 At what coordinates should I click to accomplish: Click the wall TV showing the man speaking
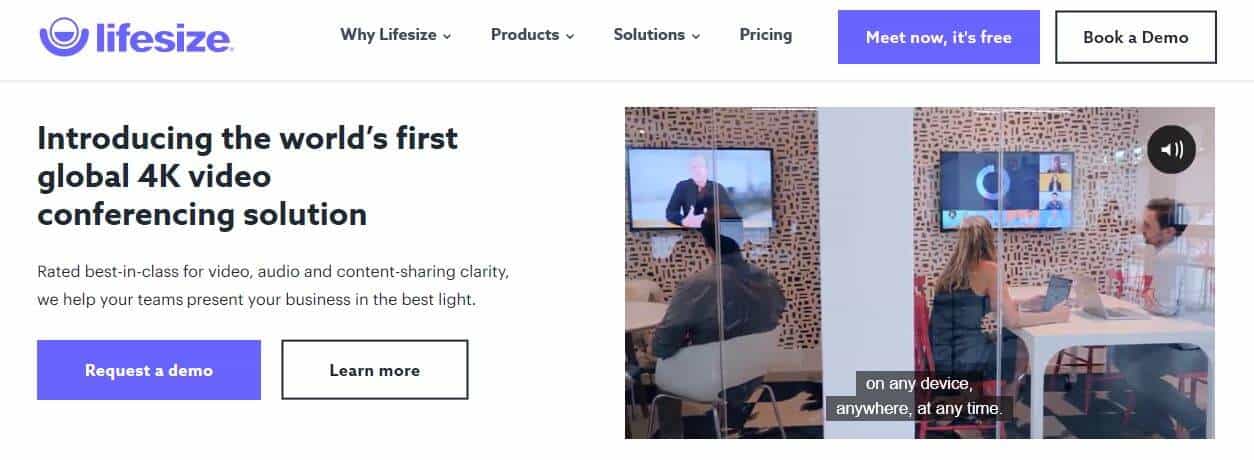coord(701,190)
